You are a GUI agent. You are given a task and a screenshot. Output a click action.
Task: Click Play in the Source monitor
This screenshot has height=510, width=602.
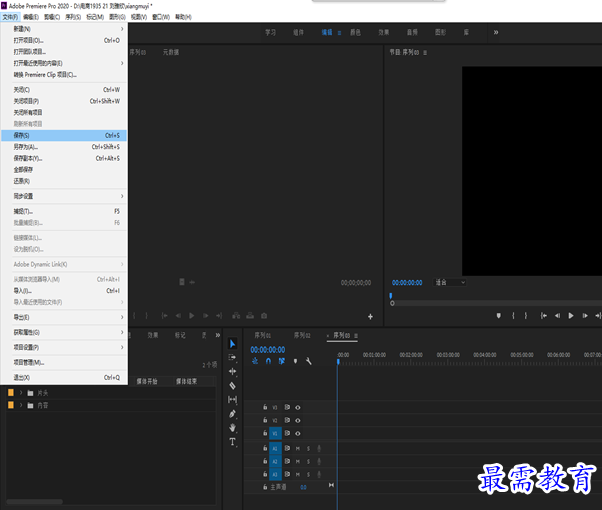coord(192,316)
